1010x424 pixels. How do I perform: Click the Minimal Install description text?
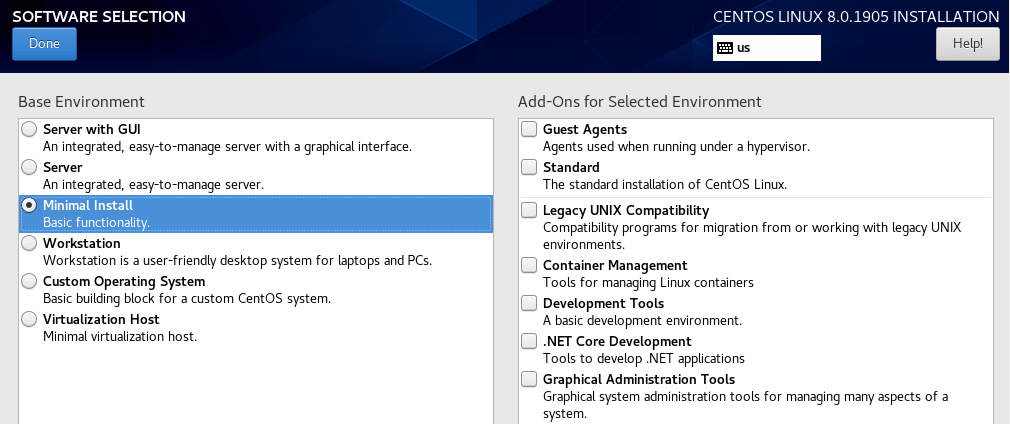click(x=96, y=222)
